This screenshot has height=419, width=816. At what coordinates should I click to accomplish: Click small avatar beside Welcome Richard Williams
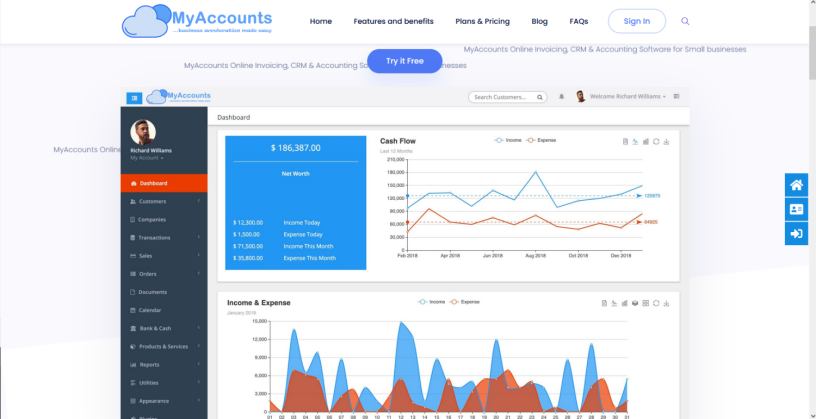coord(581,96)
